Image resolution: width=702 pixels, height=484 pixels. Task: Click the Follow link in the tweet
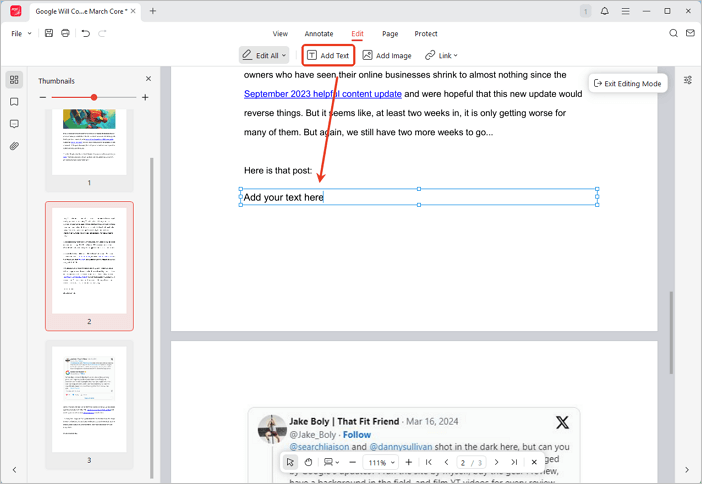[x=357, y=435]
